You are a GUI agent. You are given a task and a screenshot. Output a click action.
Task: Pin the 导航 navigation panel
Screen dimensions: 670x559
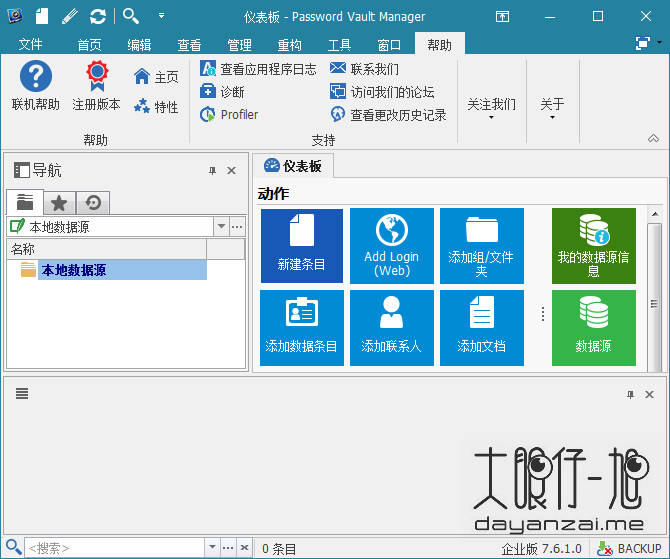coord(212,171)
